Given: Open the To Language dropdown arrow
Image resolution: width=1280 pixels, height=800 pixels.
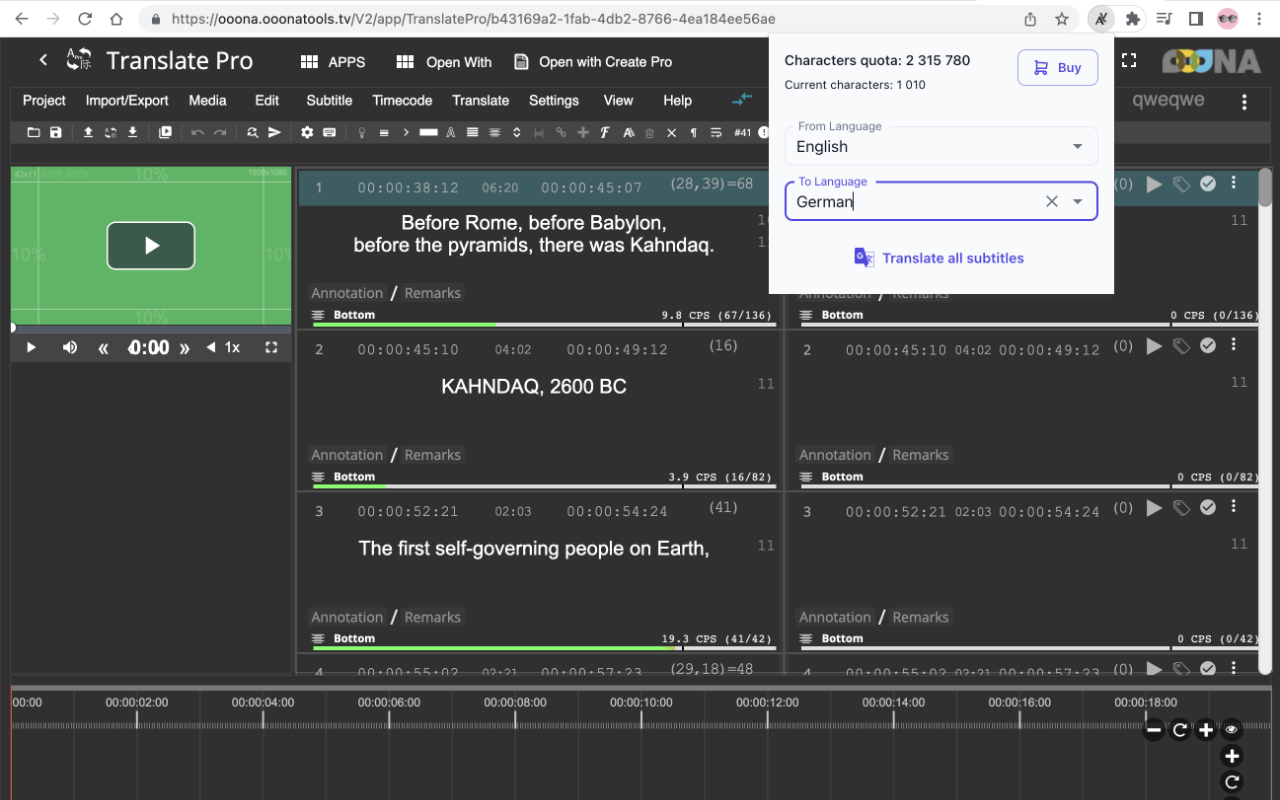Looking at the screenshot, I should [x=1078, y=201].
